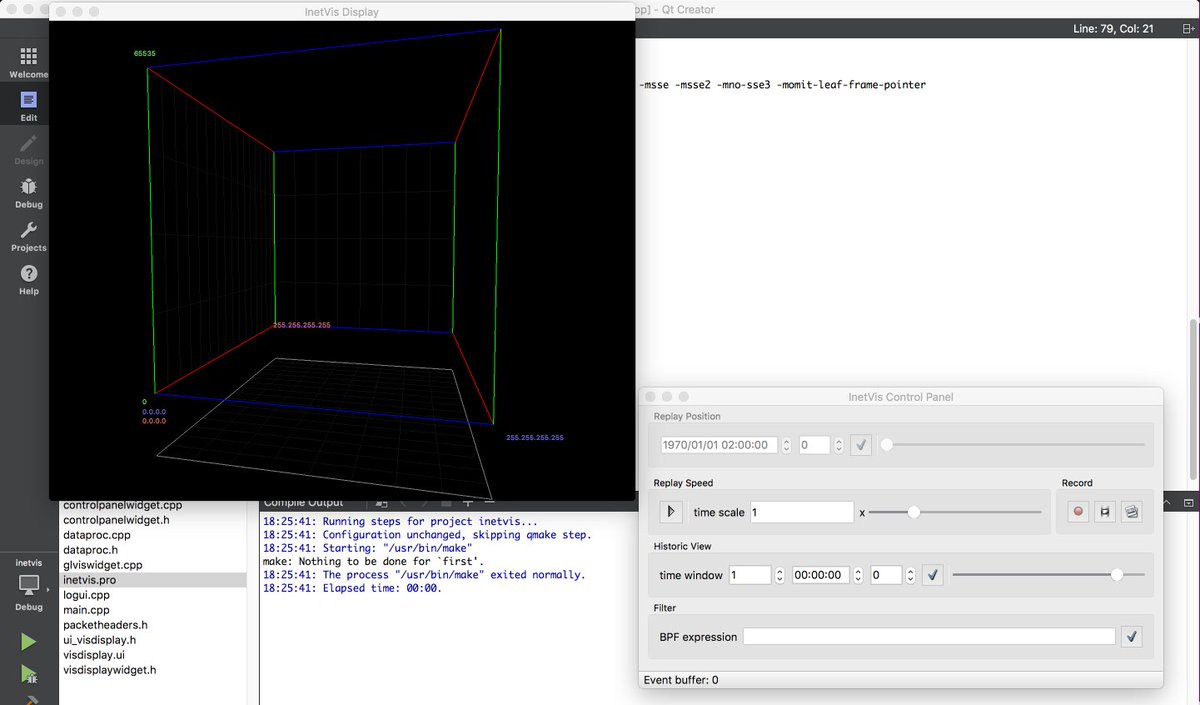Start debugging with bug-play icon
Image resolution: width=1200 pixels, height=705 pixels.
pyautogui.click(x=28, y=674)
